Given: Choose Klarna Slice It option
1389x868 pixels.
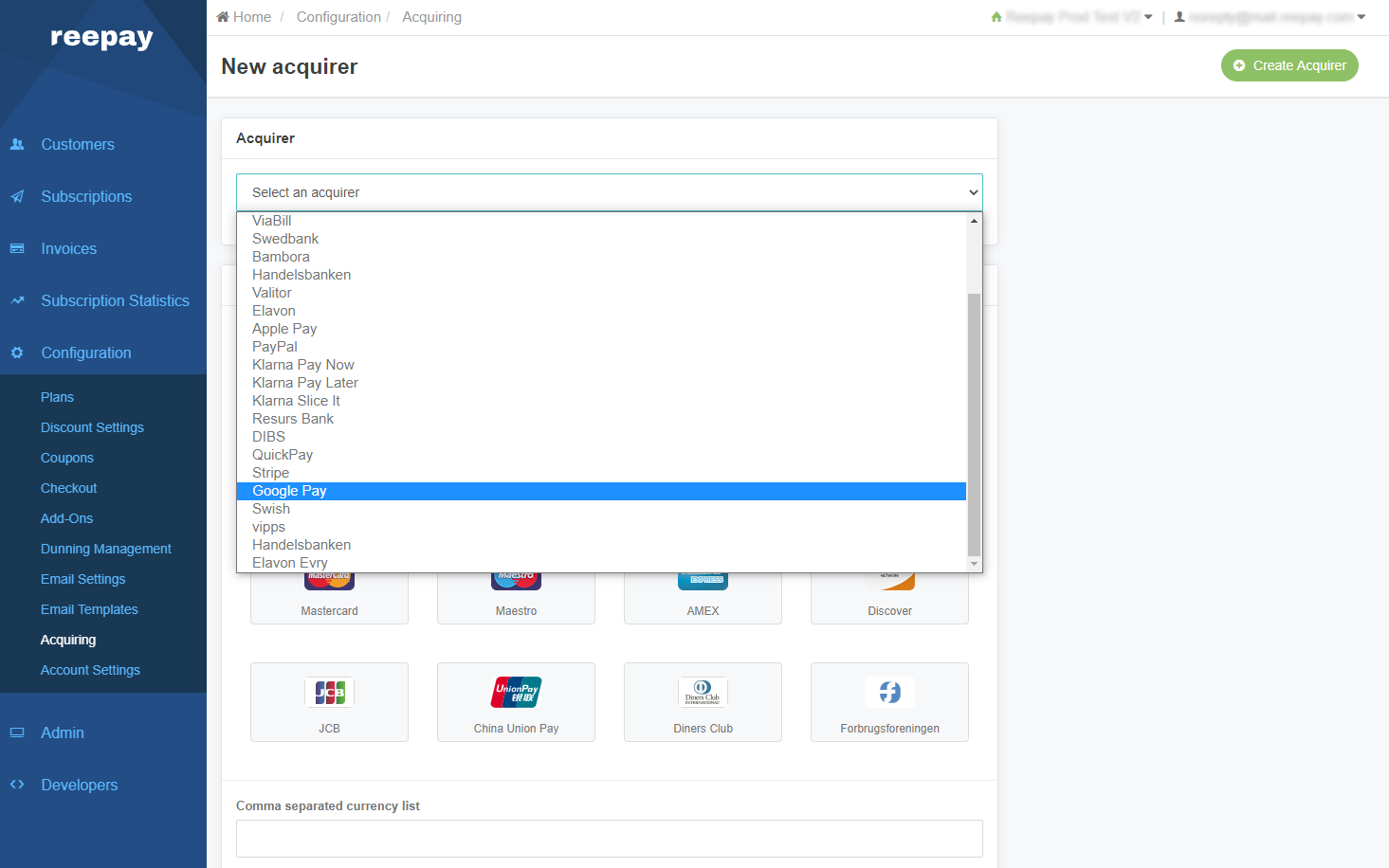Looking at the screenshot, I should tap(601, 401).
